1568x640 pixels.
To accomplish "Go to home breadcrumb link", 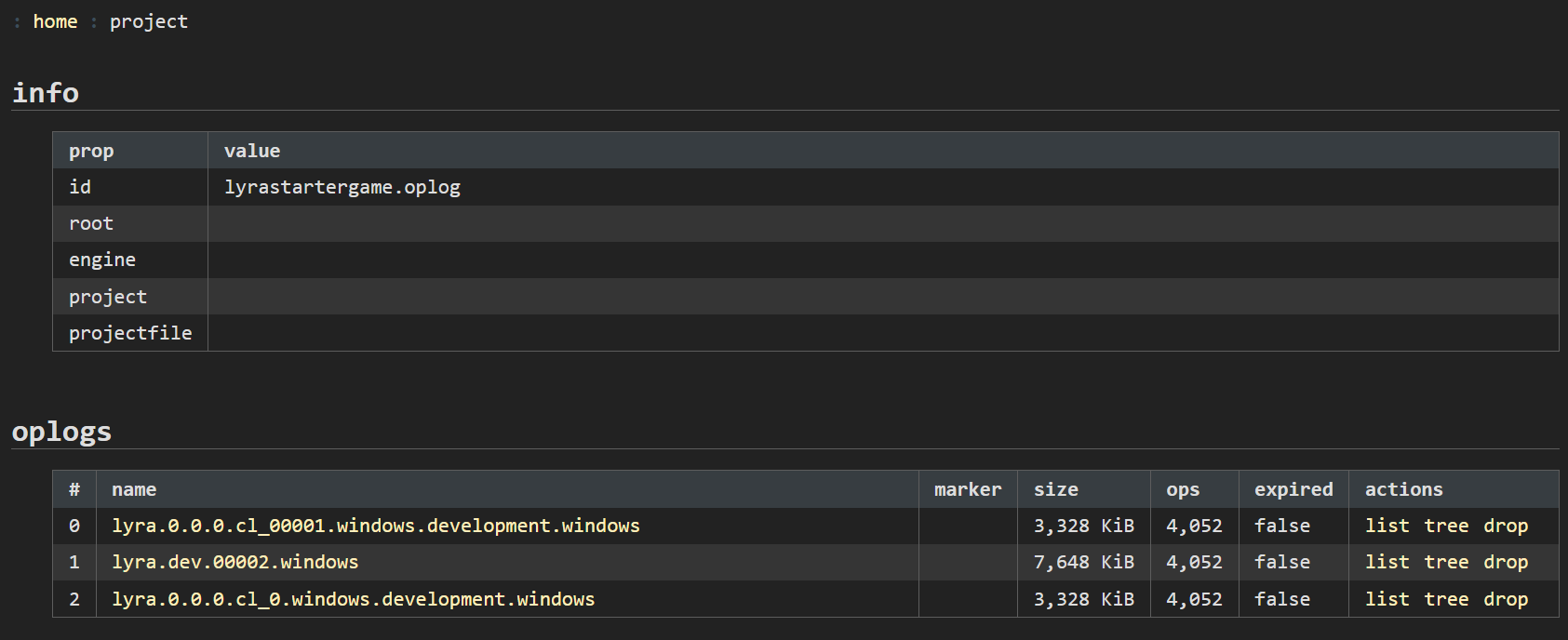I will point(55,21).
